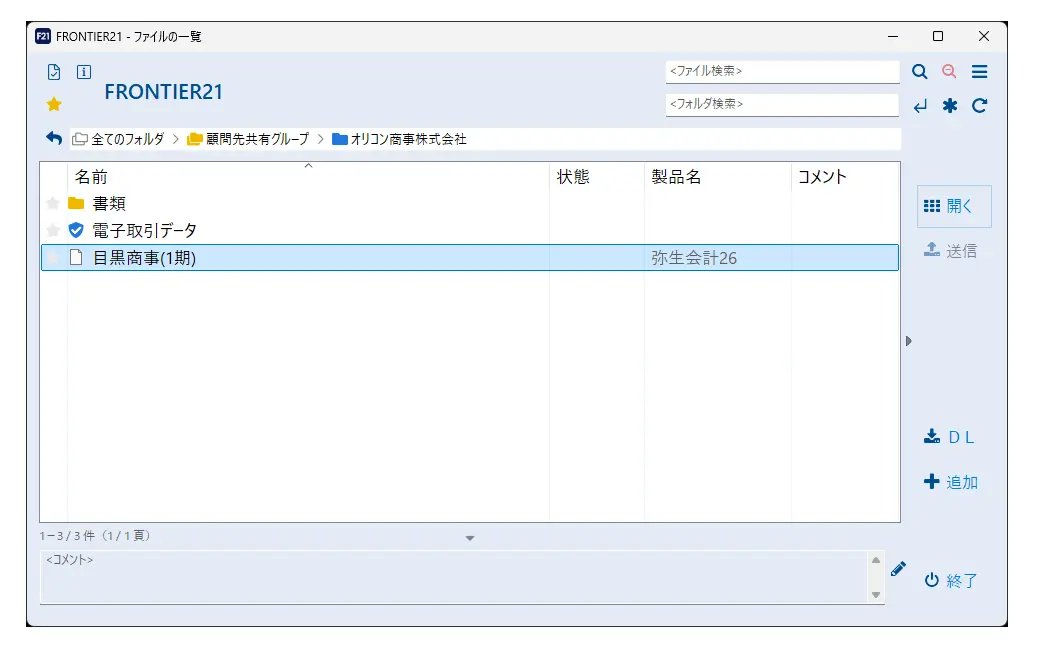This screenshot has height=645, width=1045.
Task: Start a search with the magnifier icon
Action: point(920,71)
